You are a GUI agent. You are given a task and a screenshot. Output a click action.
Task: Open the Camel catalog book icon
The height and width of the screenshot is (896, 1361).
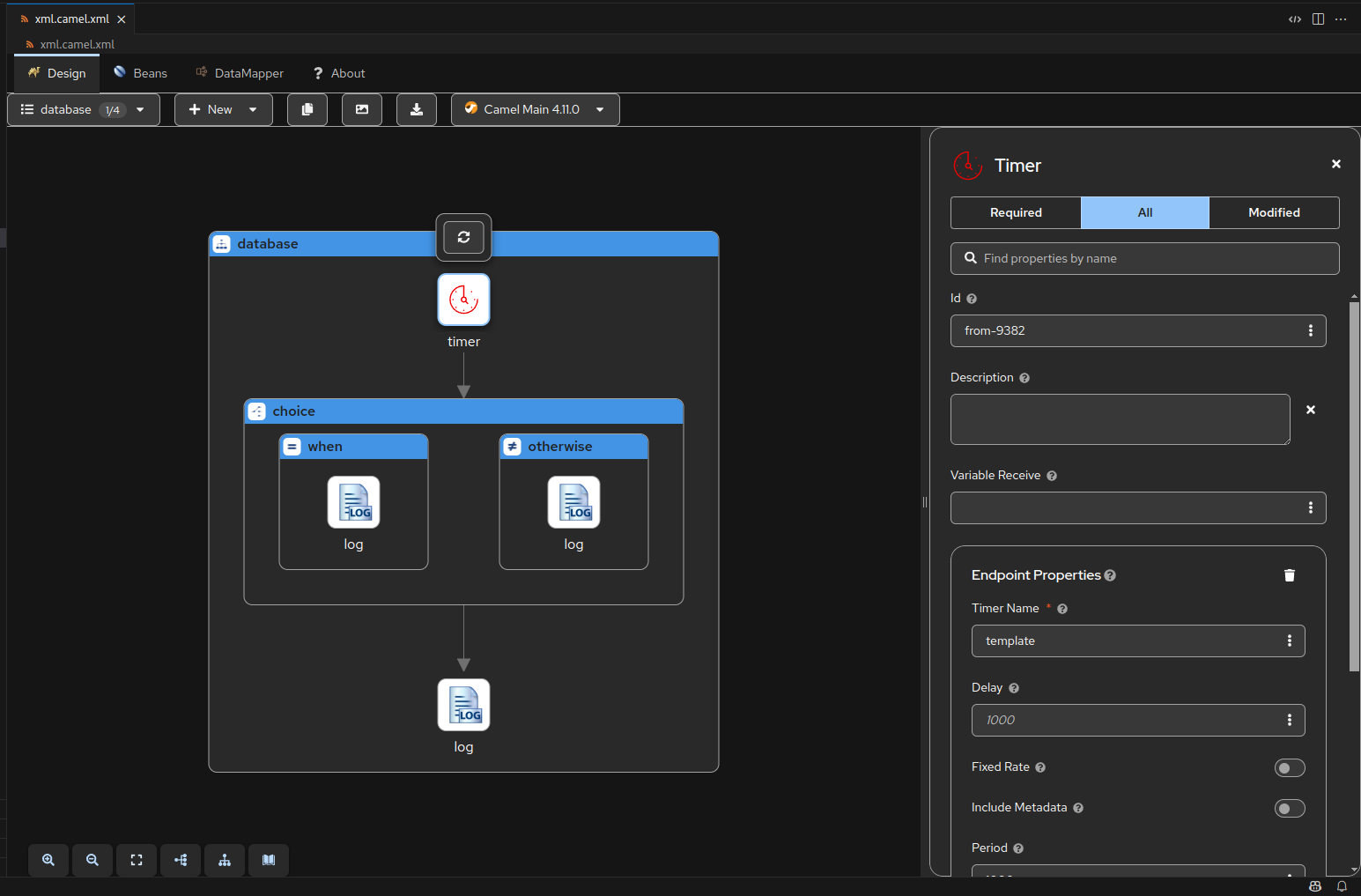point(269,860)
